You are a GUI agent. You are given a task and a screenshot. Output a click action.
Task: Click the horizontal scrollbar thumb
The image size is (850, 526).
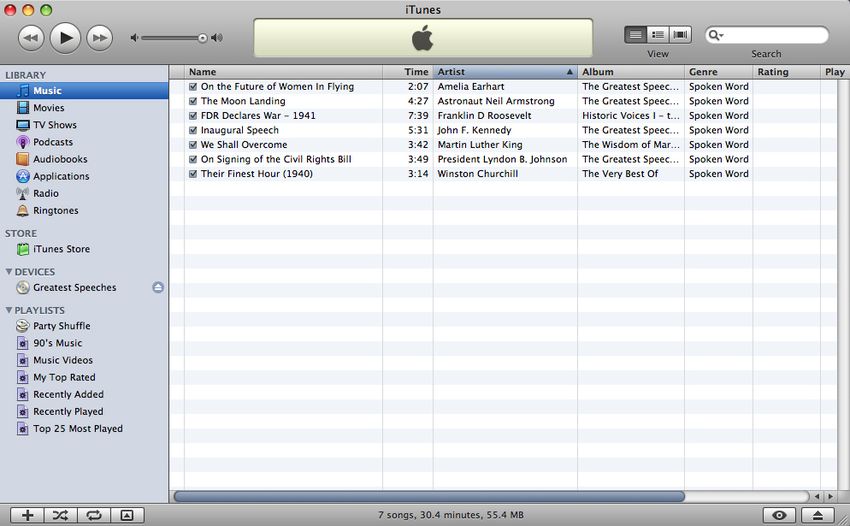pos(429,496)
